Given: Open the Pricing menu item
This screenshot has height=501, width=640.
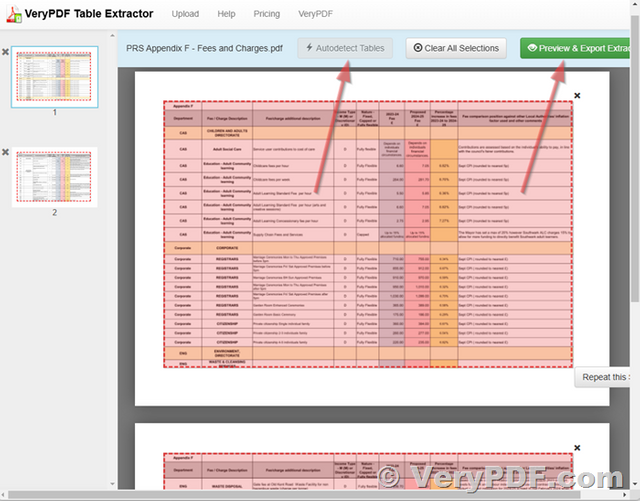Looking at the screenshot, I should (x=267, y=14).
